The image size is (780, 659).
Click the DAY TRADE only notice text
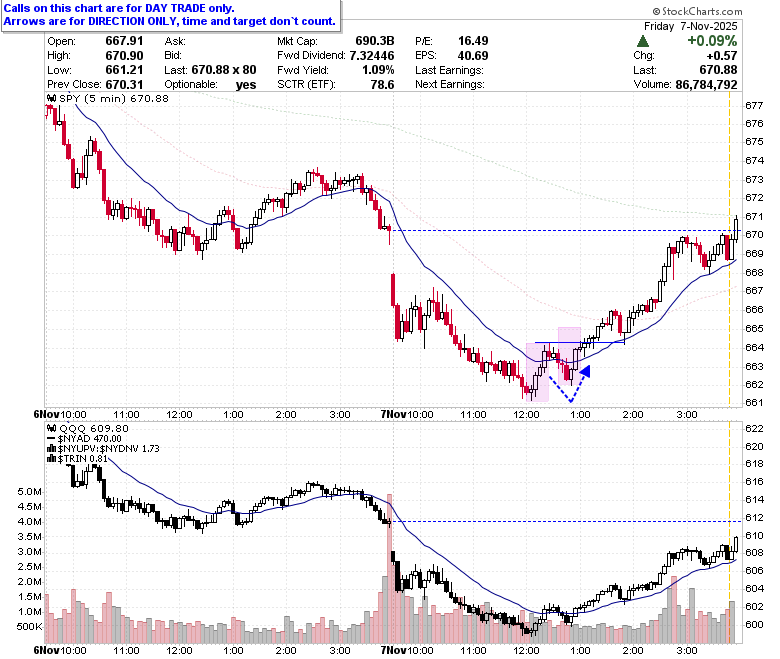point(118,8)
